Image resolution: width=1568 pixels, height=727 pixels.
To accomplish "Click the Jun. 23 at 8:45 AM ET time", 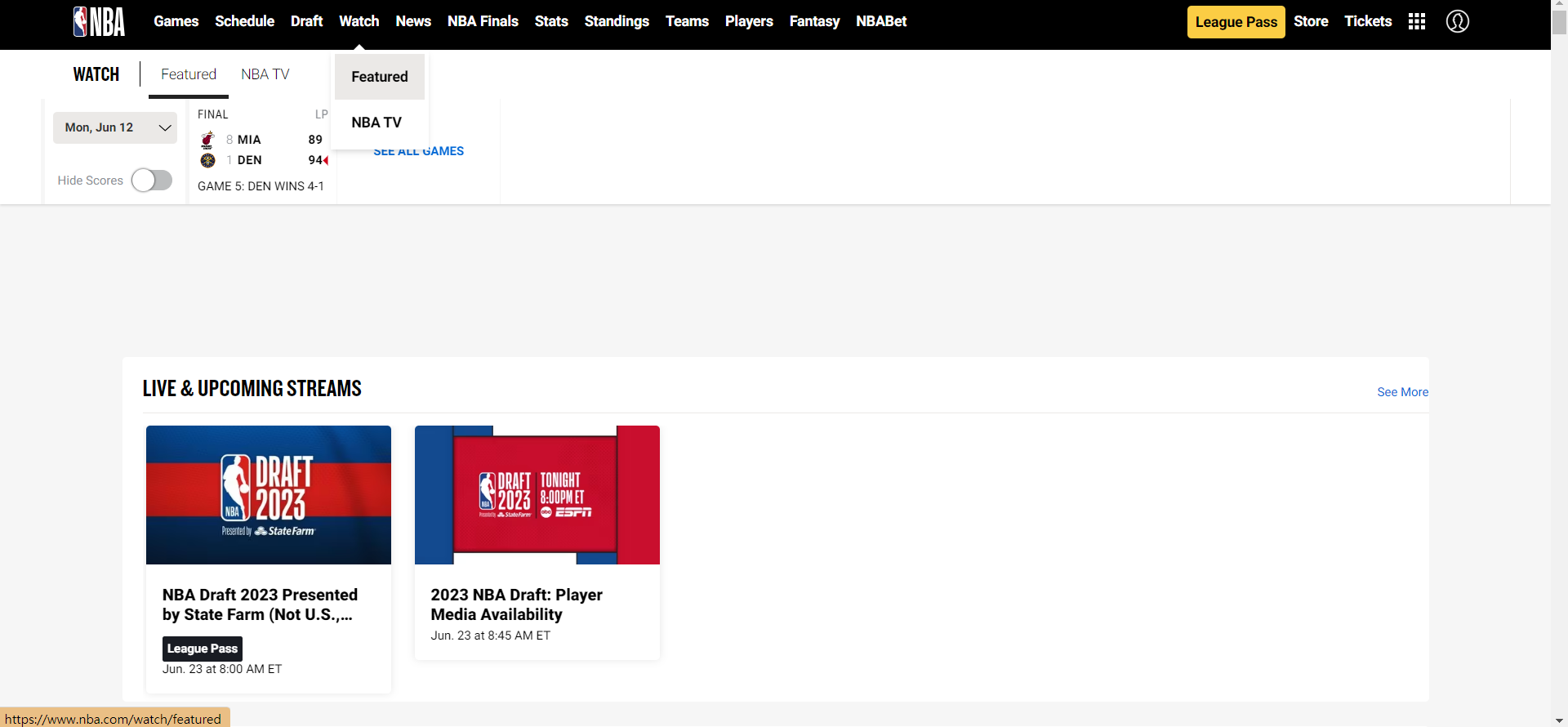I will pyautogui.click(x=491, y=636).
